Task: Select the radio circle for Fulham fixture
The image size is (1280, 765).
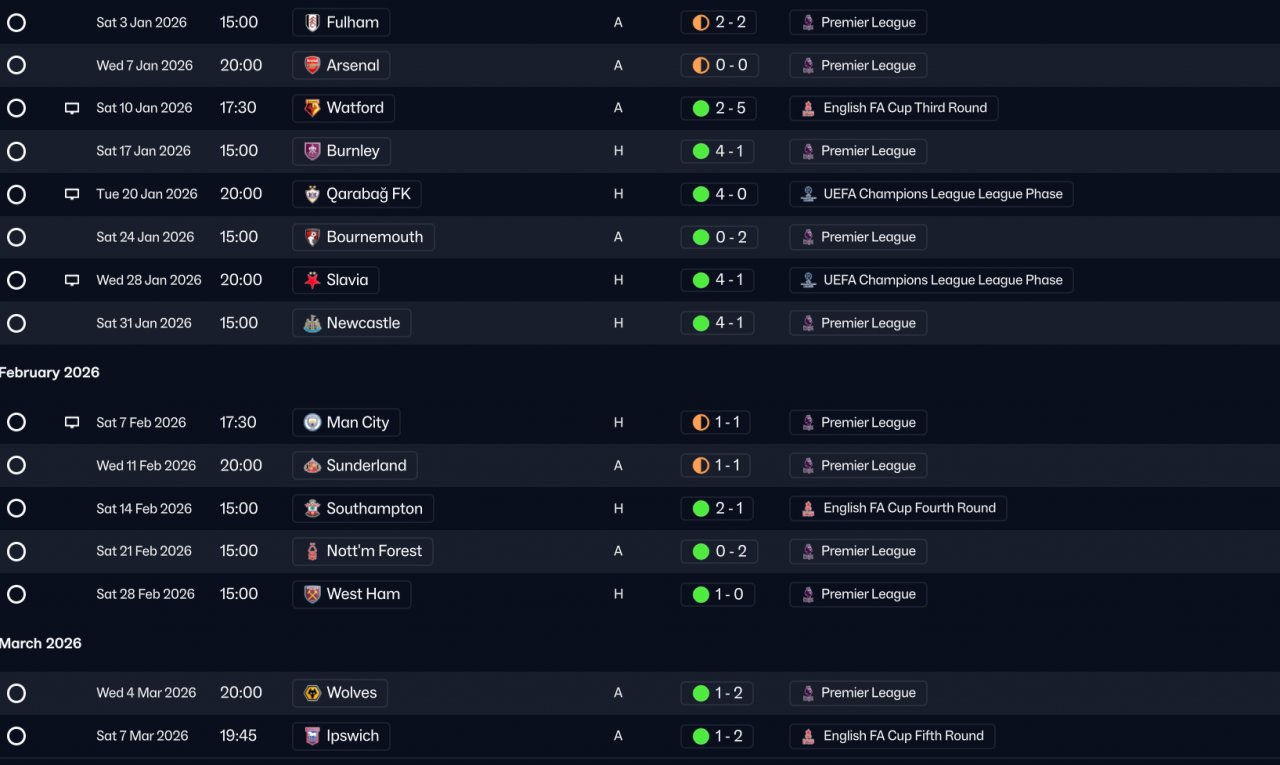Action: pyautogui.click(x=16, y=22)
